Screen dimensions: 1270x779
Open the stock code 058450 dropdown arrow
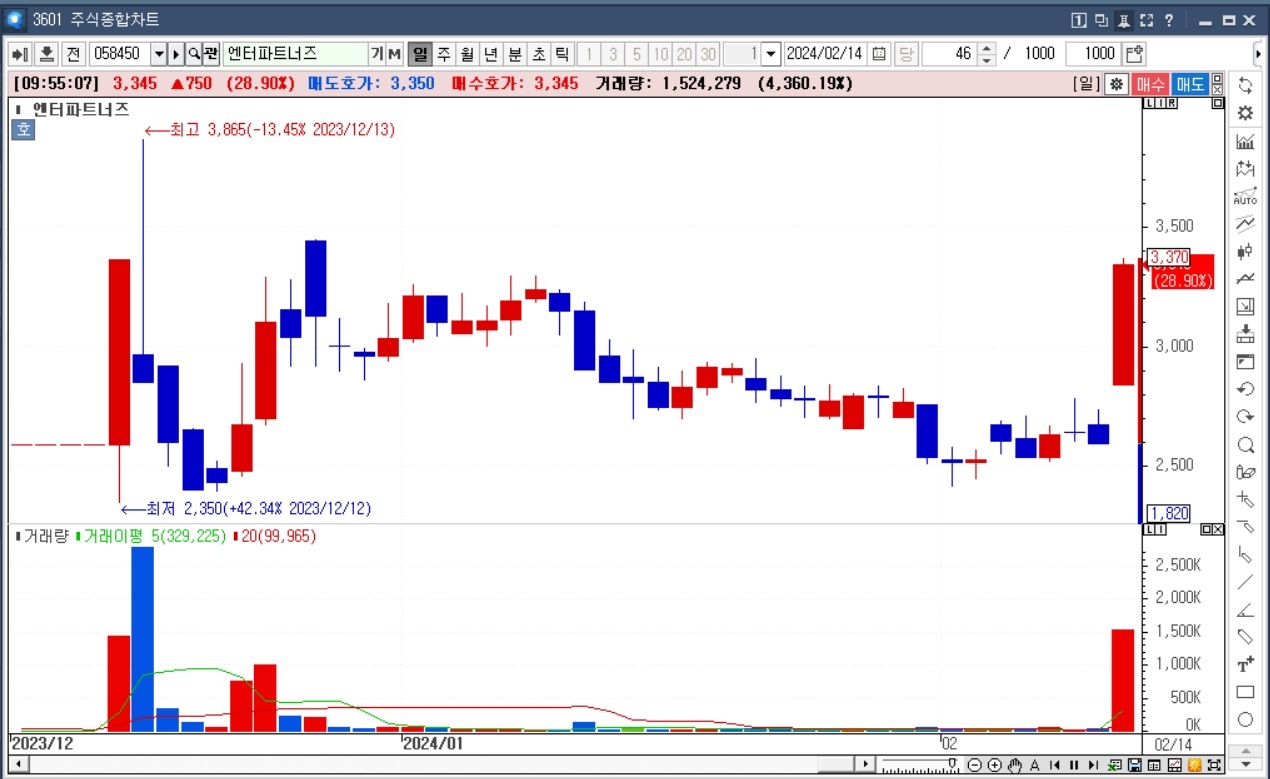click(x=159, y=53)
